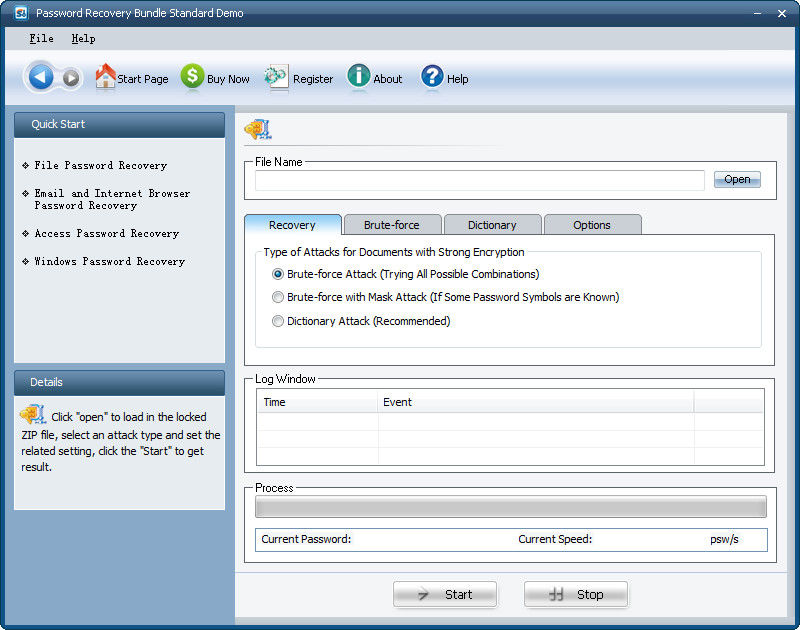Close the Password Recovery Bundle window
Screen dimensions: 800x630
[782, 13]
